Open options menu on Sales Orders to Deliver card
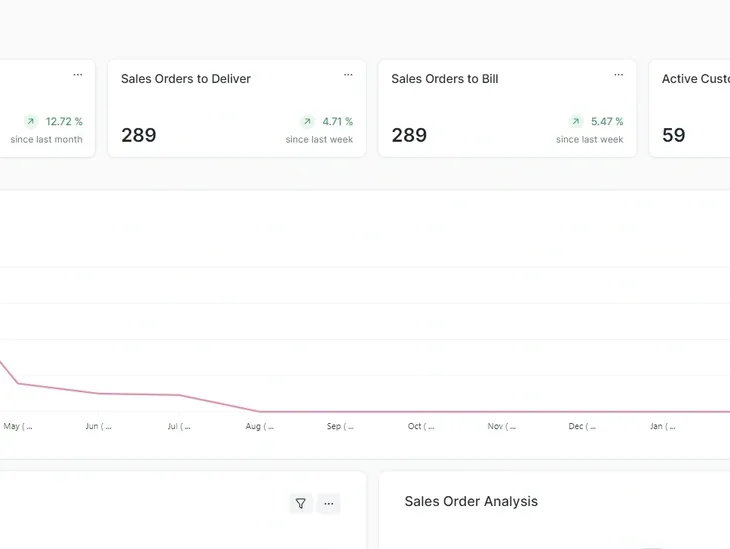Image resolution: width=730 pixels, height=549 pixels. click(348, 75)
